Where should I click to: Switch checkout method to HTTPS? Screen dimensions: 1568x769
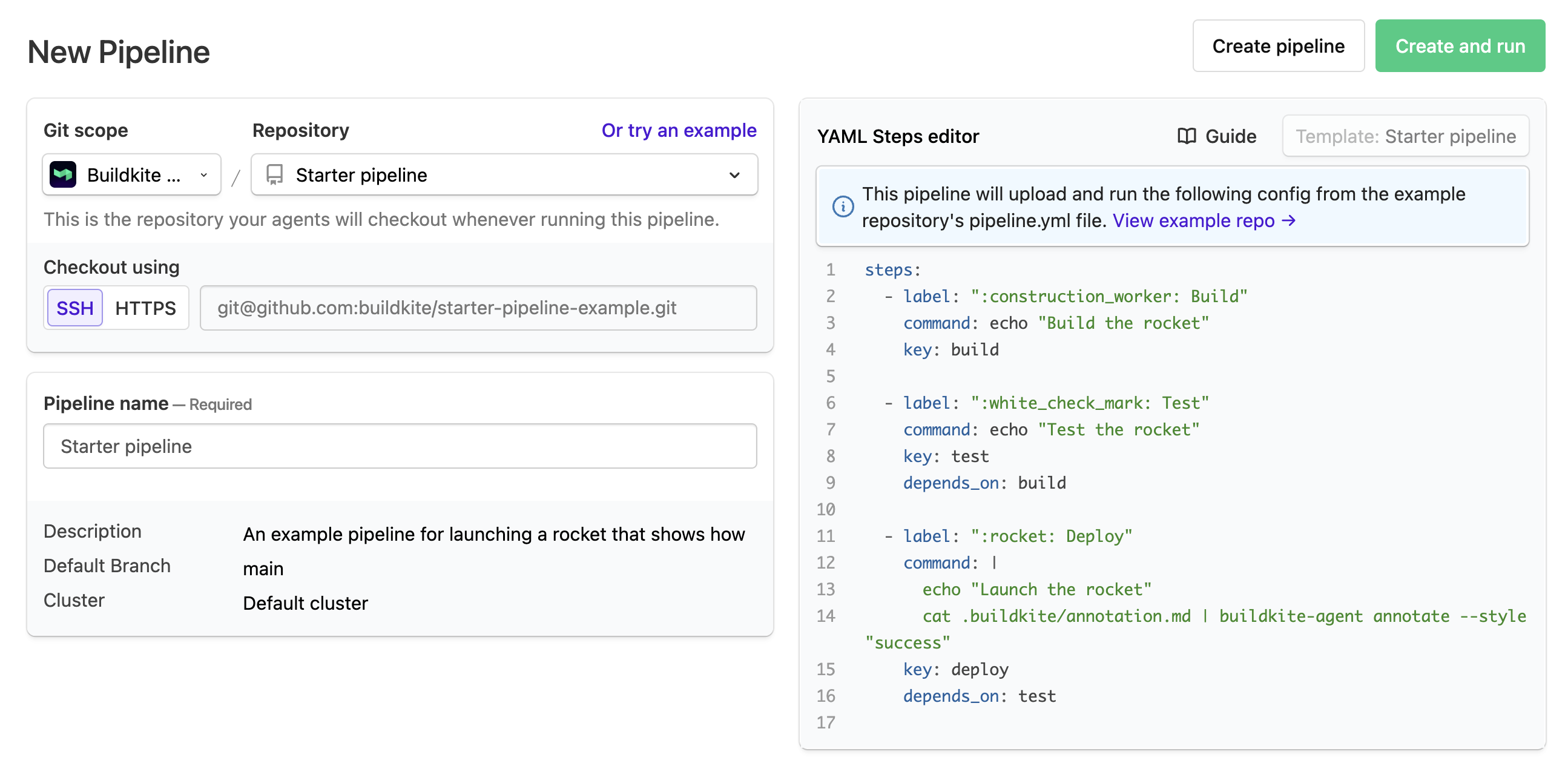point(145,308)
